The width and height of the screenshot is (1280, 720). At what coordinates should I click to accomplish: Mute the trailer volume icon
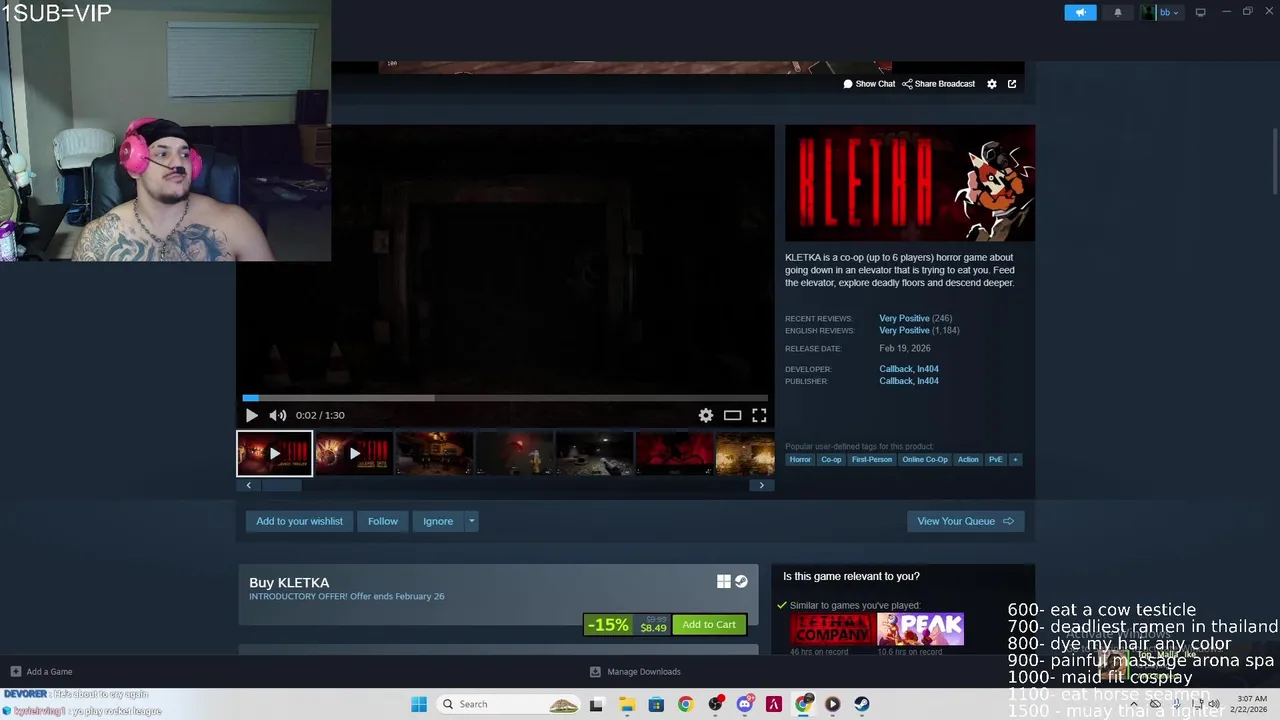[278, 415]
